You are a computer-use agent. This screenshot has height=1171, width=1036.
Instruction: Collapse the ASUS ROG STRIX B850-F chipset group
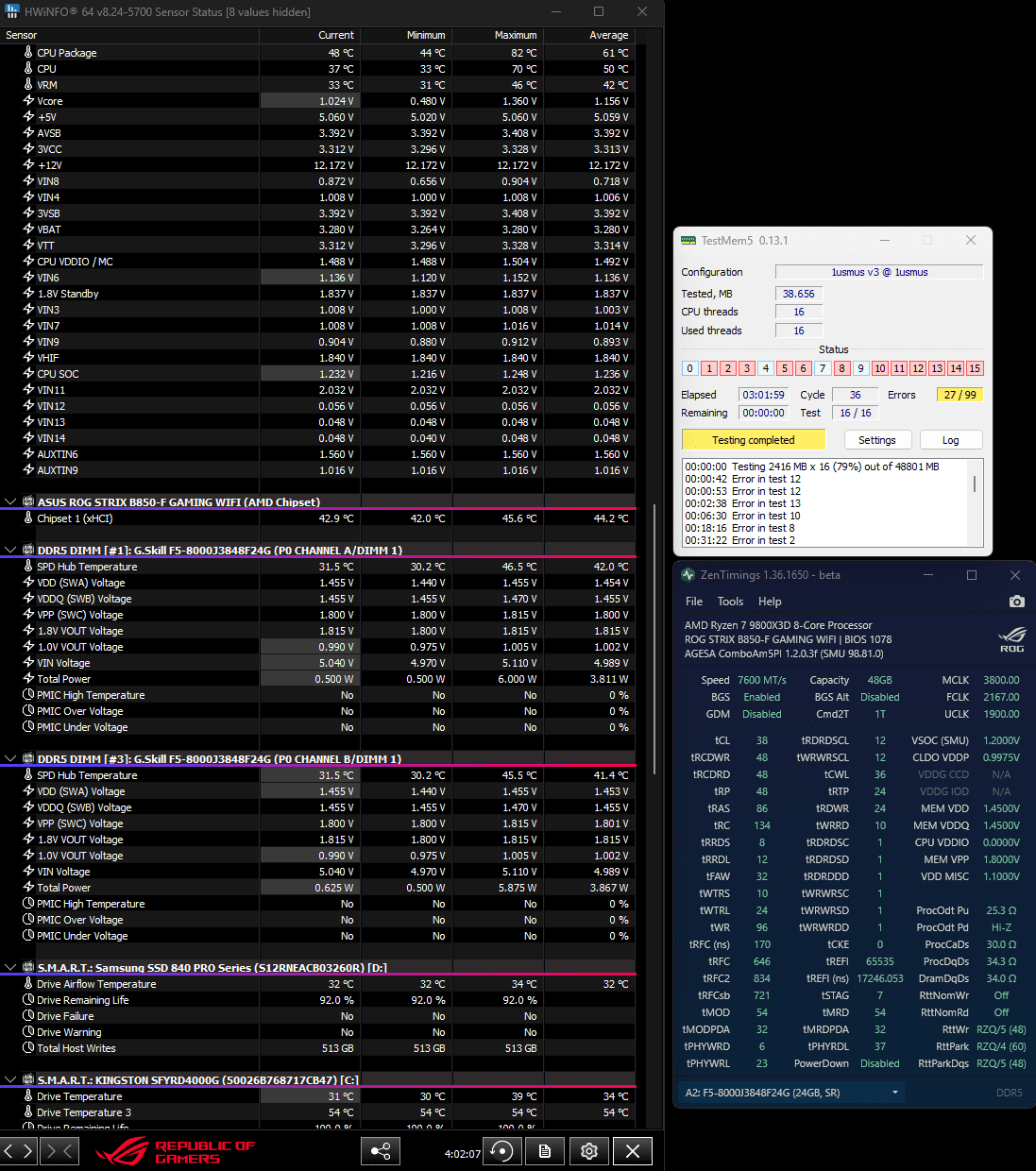(x=10, y=502)
